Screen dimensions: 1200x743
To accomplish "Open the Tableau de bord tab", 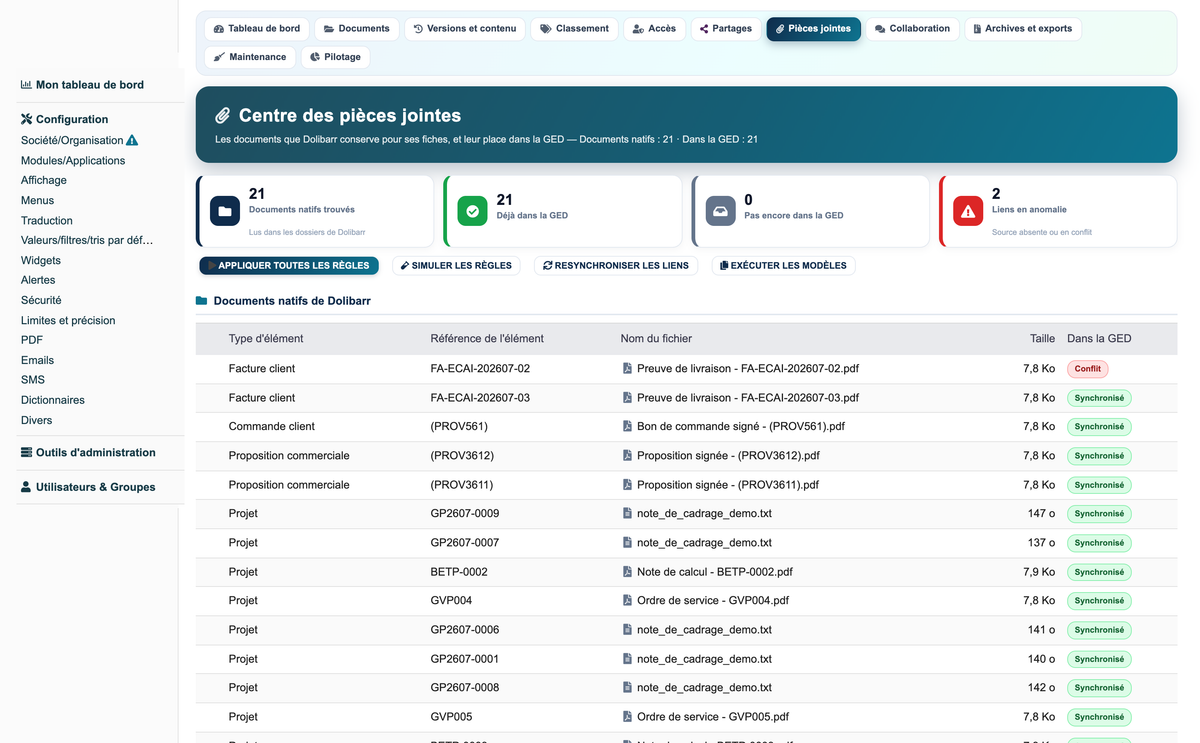I will tap(257, 29).
